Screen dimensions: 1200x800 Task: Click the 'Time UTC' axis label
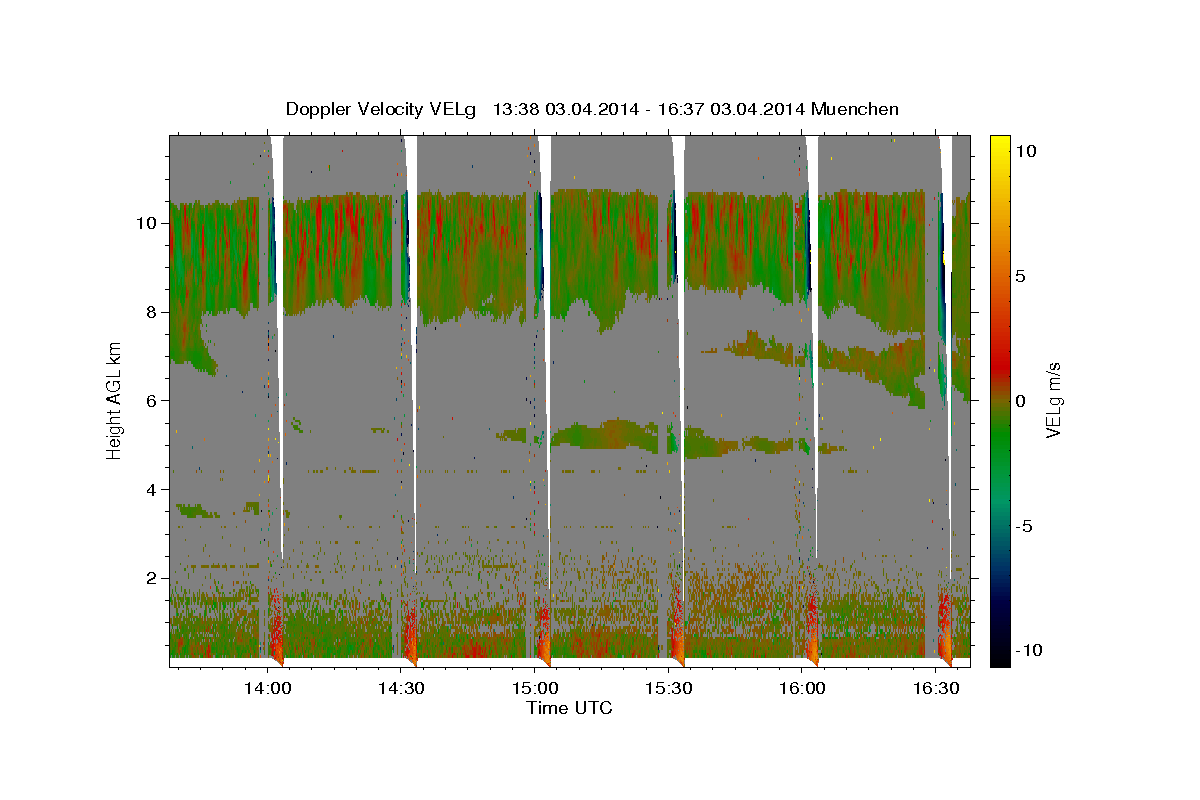tap(569, 708)
